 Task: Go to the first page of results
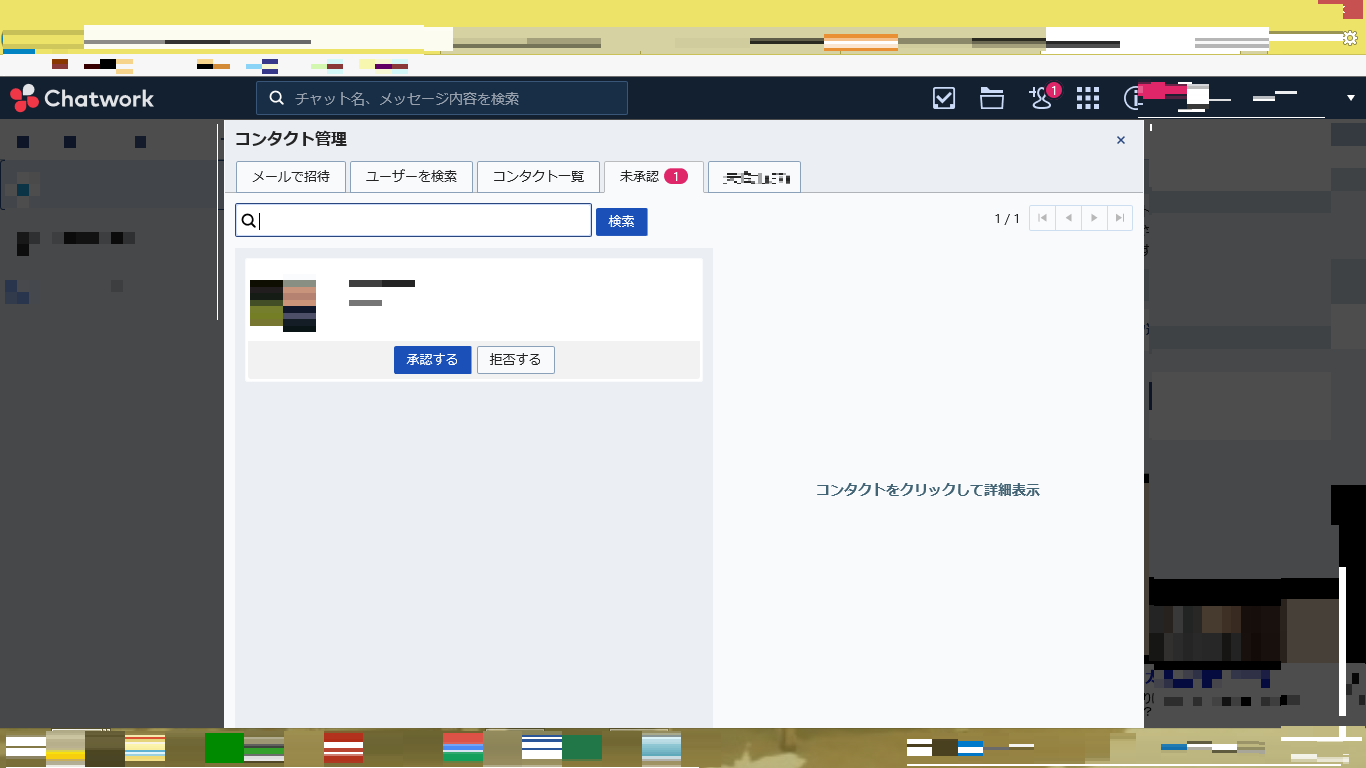pyautogui.click(x=1043, y=218)
